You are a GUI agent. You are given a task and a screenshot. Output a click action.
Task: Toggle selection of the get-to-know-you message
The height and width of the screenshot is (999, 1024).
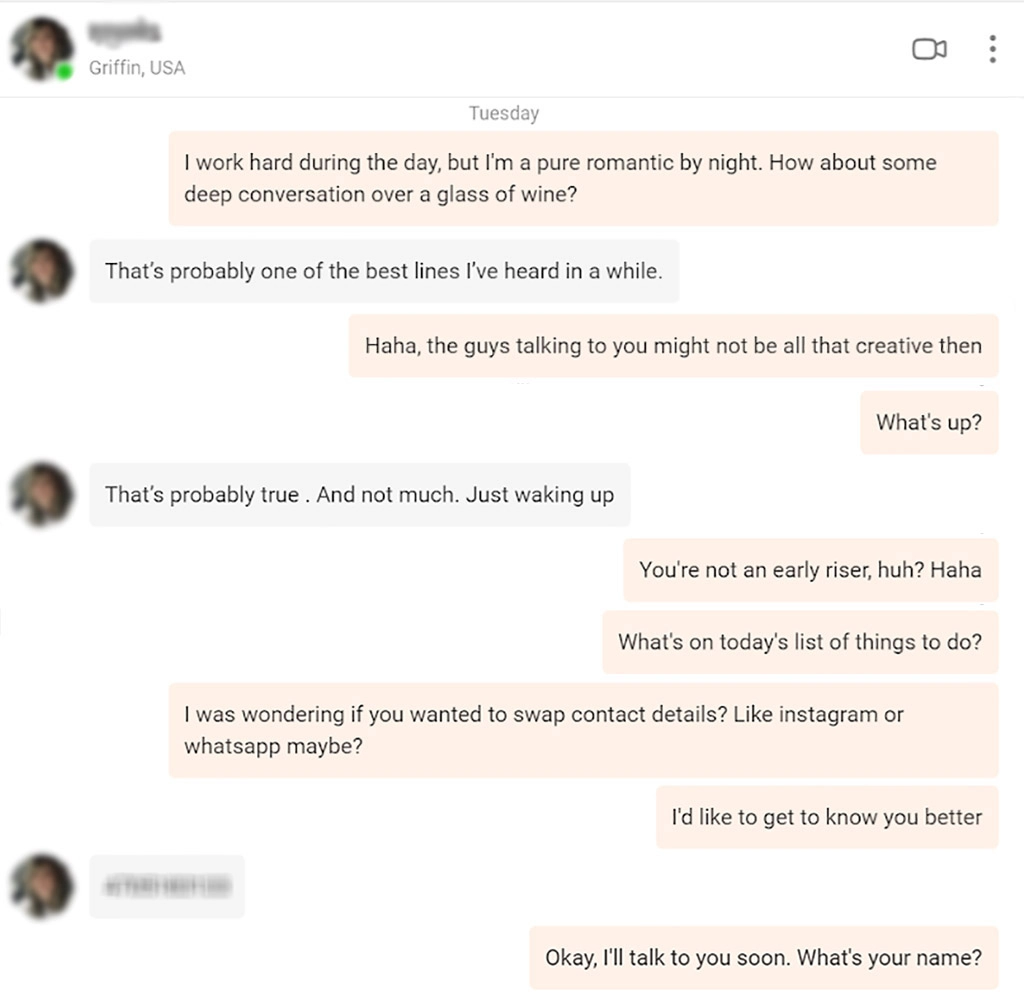827,817
